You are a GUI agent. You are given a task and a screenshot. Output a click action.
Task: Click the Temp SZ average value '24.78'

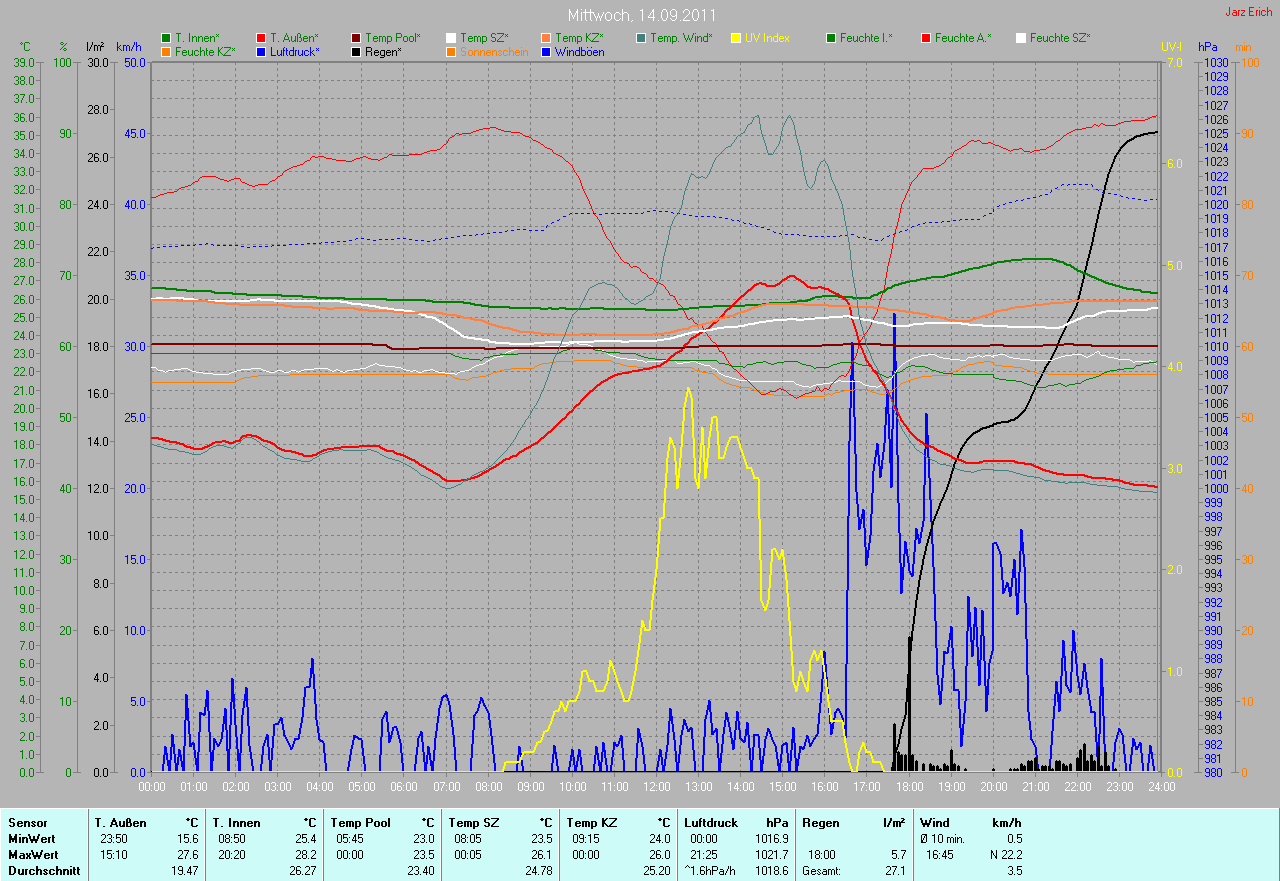click(x=538, y=871)
